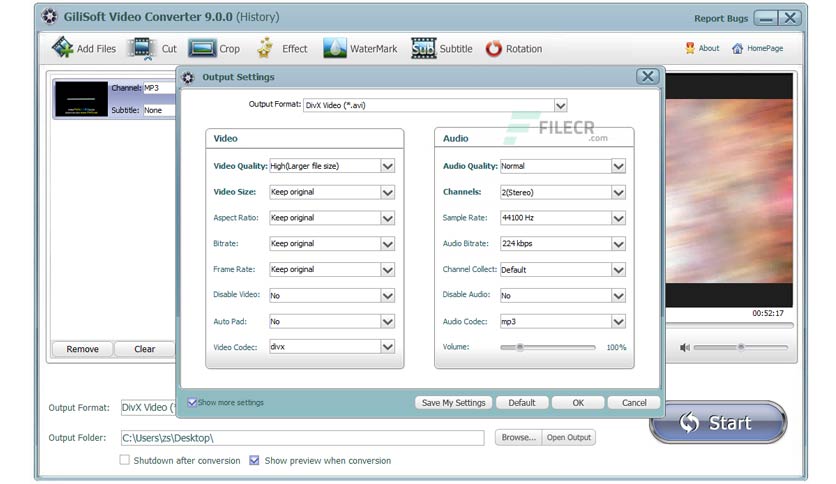
Task: Select the Crop tool icon
Action: (x=202, y=49)
